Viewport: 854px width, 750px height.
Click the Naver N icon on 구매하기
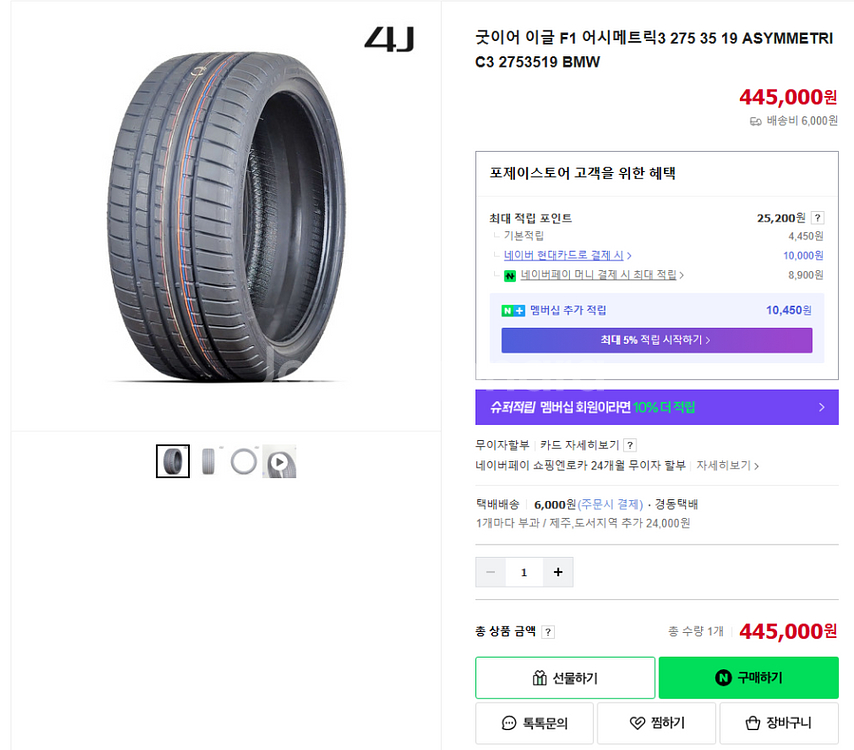coord(723,678)
